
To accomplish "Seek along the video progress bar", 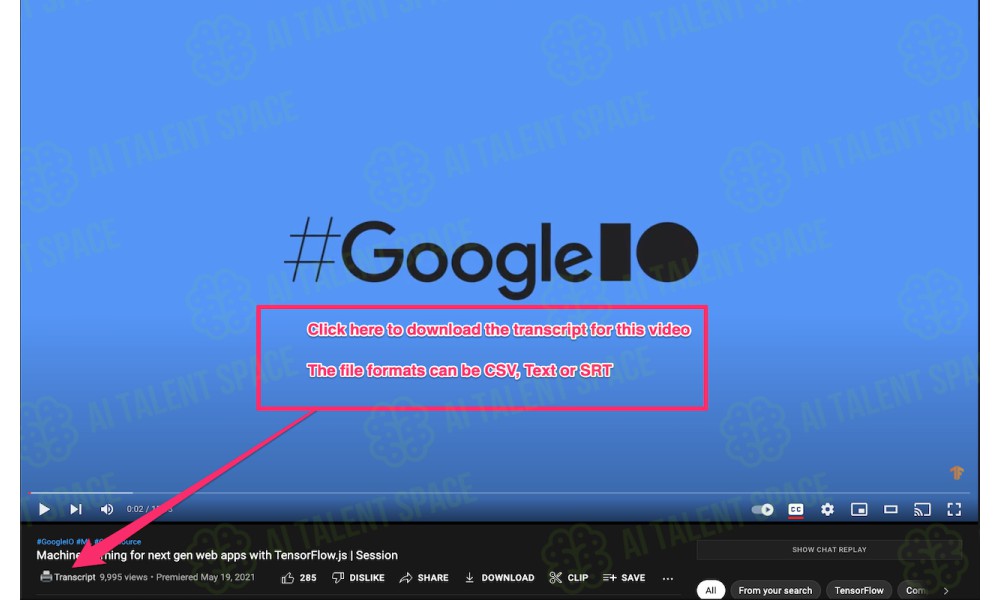I will 499,493.
